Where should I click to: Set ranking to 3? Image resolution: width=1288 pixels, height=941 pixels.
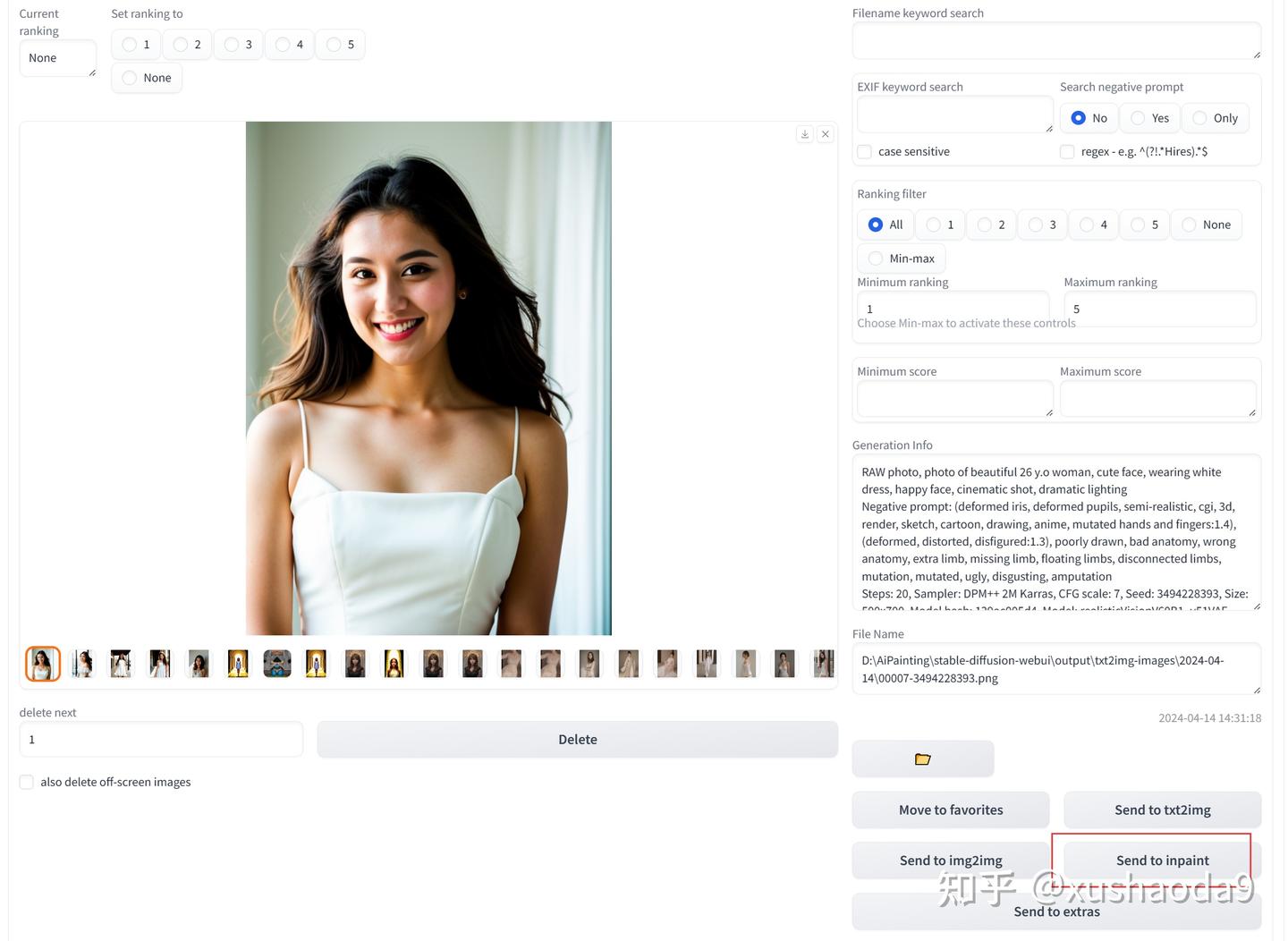[233, 45]
